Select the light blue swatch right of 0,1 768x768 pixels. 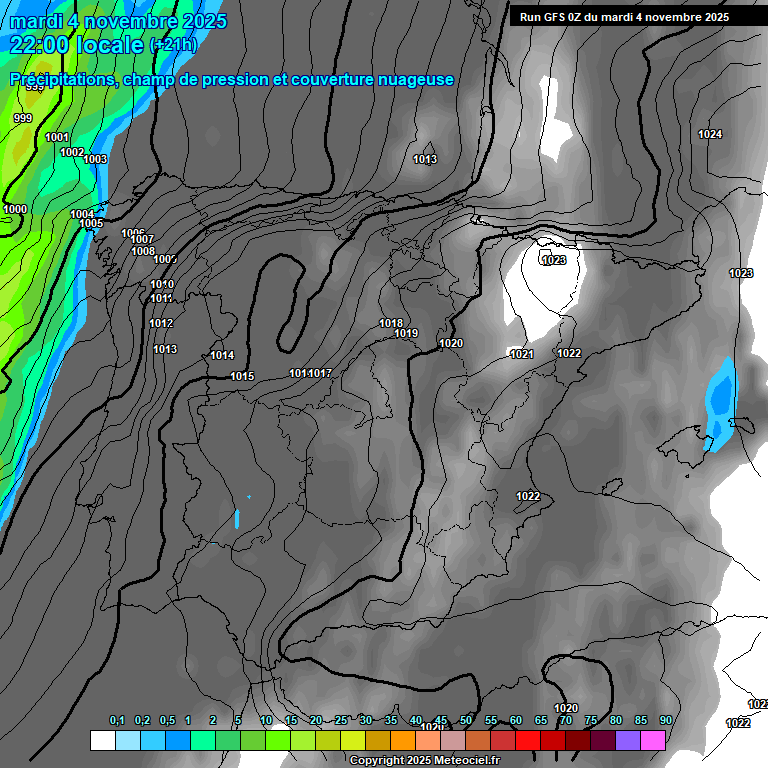(127, 740)
